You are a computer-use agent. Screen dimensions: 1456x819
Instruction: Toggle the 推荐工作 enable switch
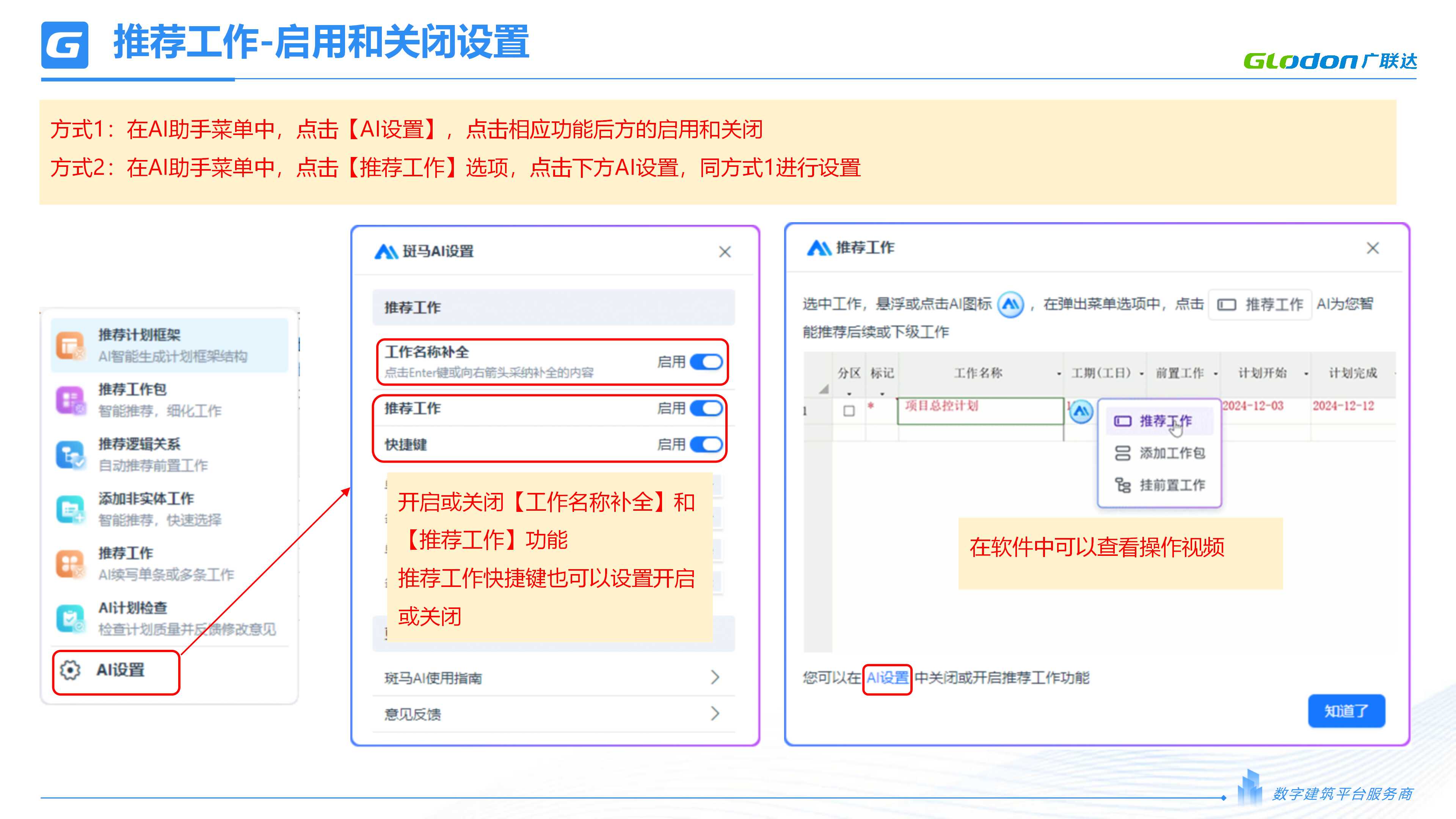[x=706, y=408]
